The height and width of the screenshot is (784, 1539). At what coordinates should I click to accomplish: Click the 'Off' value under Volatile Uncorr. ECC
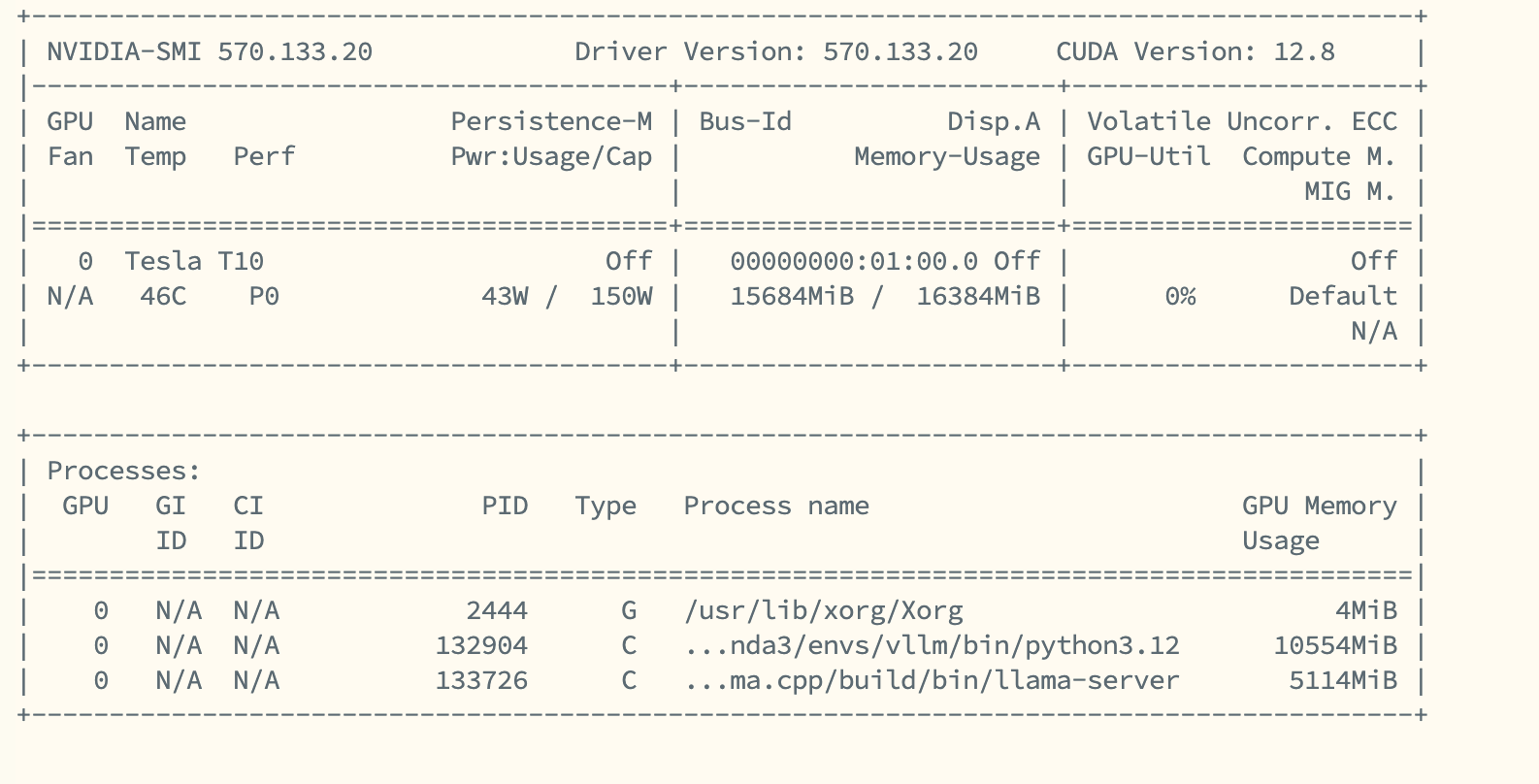click(x=1374, y=261)
